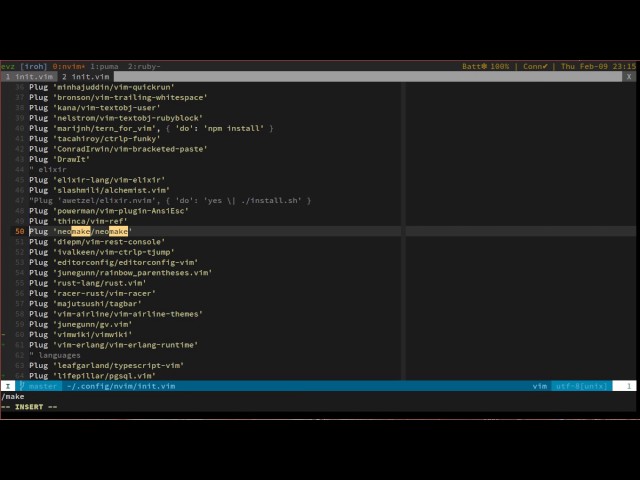
Task: Click the battery 100% status indicator
Action: click(485, 66)
